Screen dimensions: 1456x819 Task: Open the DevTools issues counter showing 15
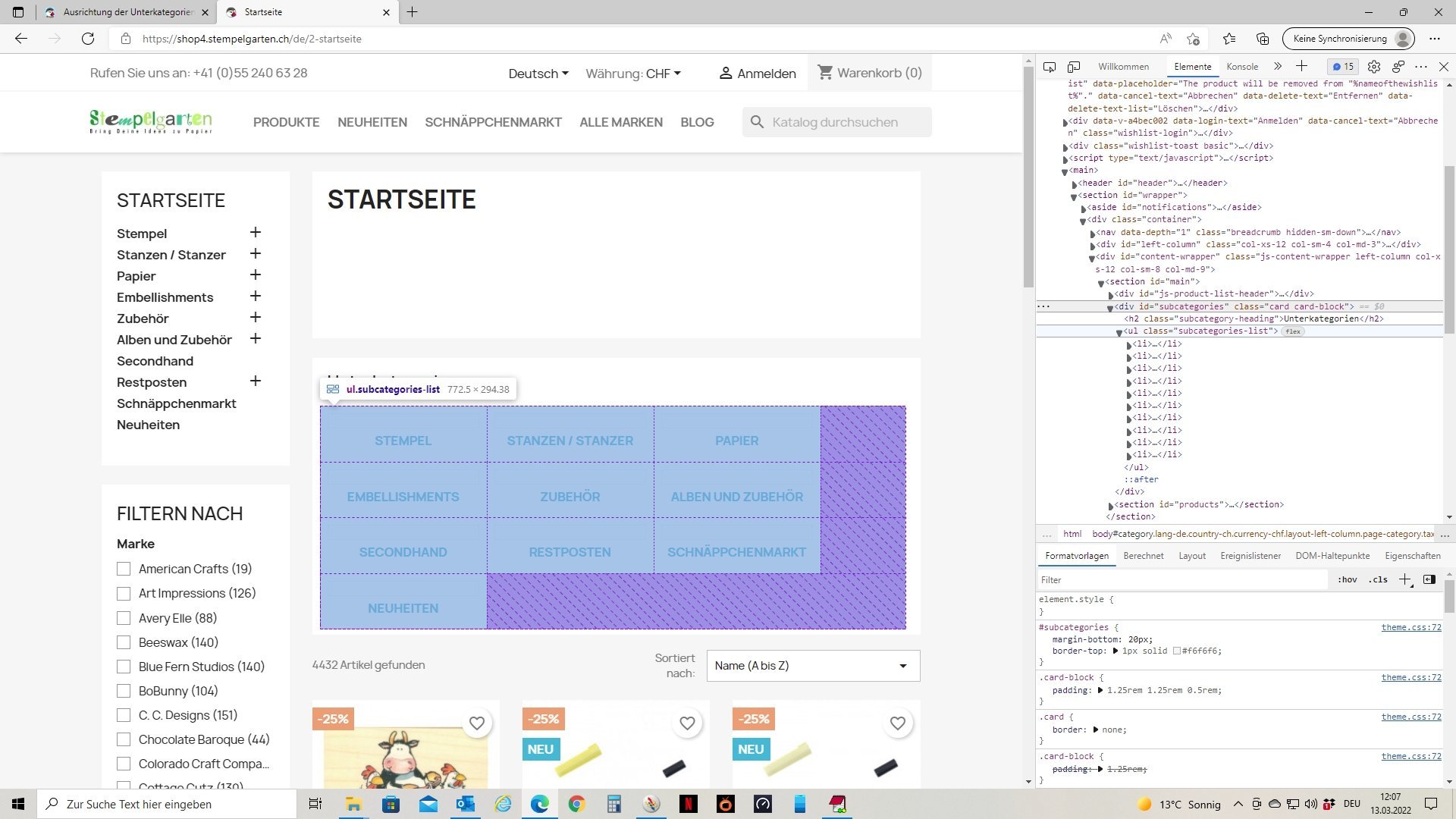(1343, 67)
